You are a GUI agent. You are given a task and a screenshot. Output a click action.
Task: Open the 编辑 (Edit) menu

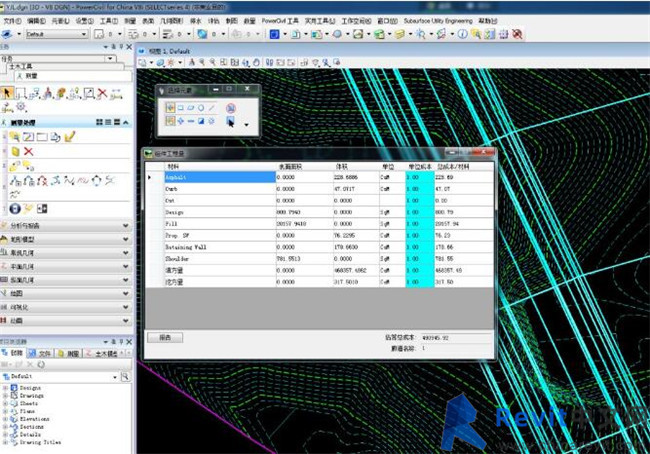[x=36, y=21]
